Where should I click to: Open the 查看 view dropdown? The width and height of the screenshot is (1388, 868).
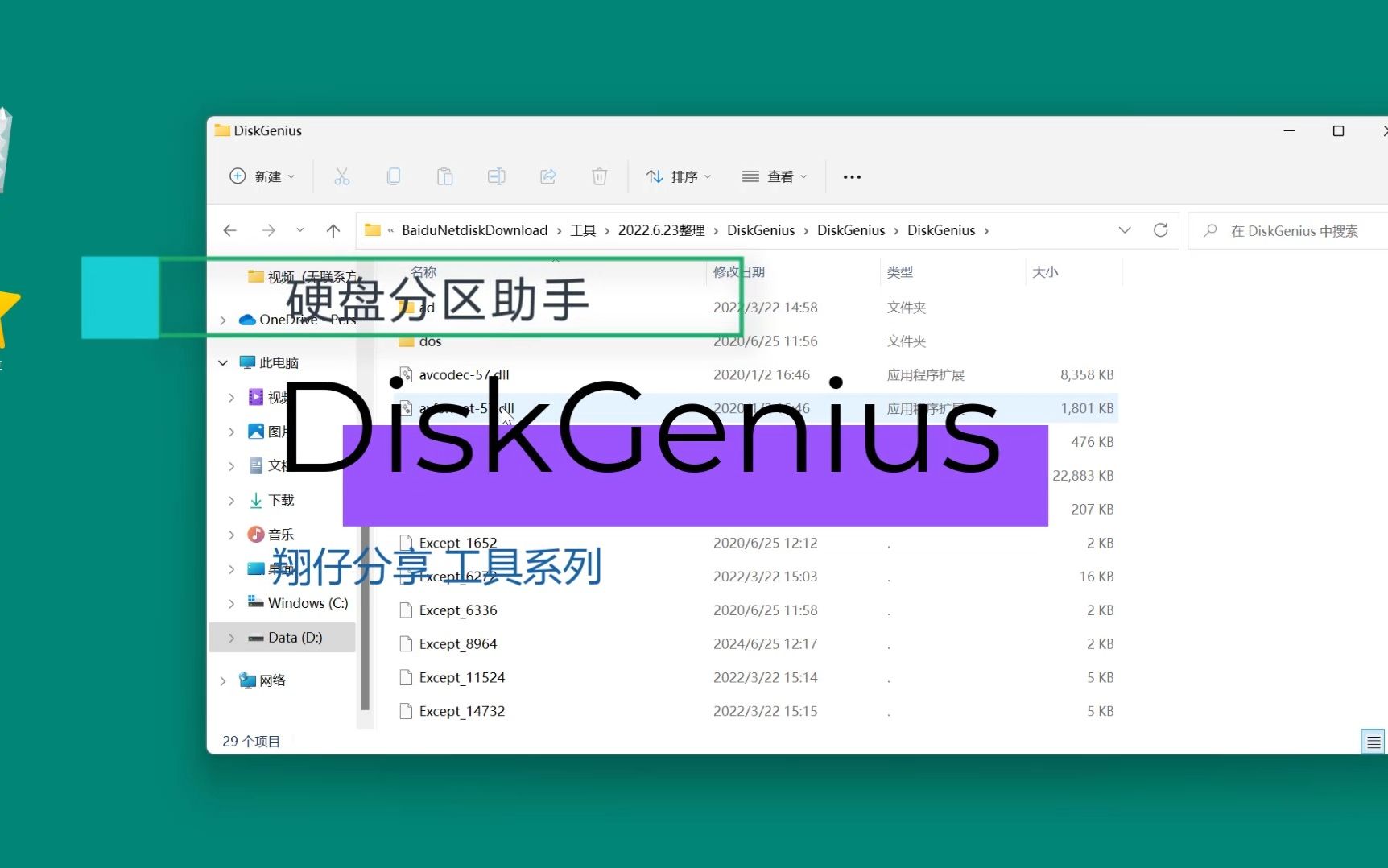click(x=774, y=176)
